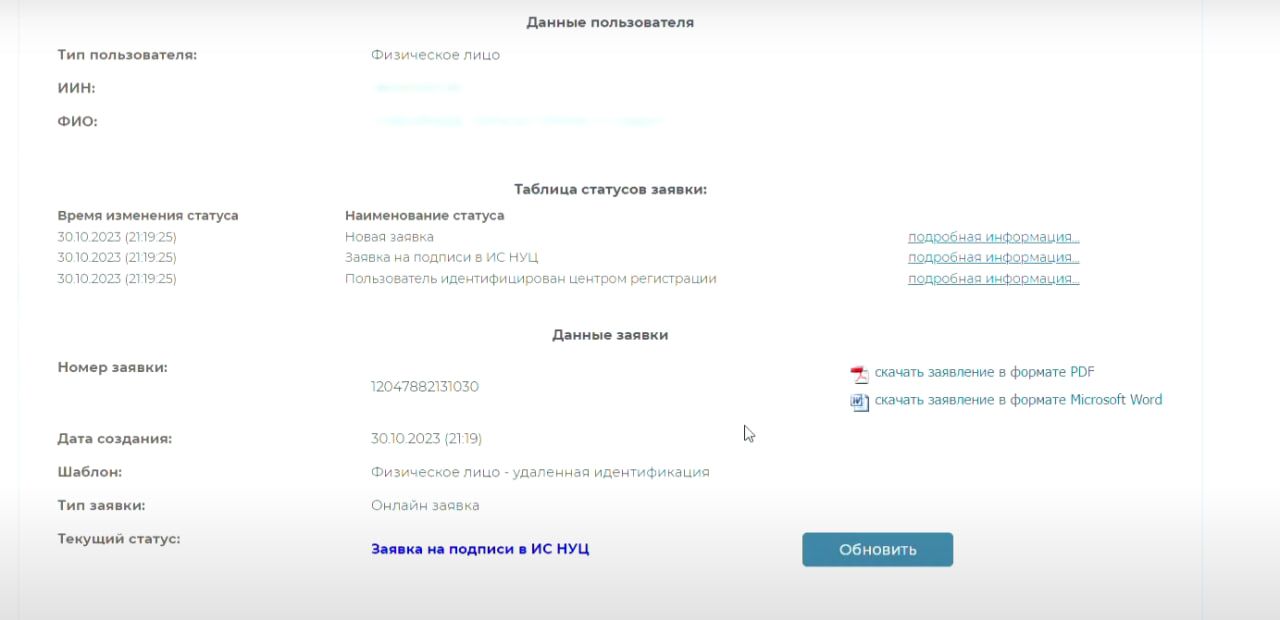1280x620 pixels.
Task: Click user type value Физическое лицо
Action: point(435,55)
